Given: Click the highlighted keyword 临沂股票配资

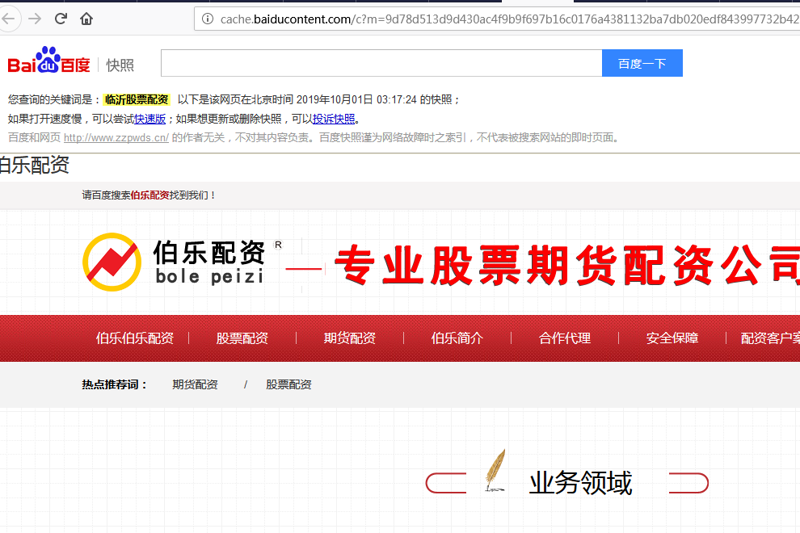Looking at the screenshot, I should tap(136, 99).
